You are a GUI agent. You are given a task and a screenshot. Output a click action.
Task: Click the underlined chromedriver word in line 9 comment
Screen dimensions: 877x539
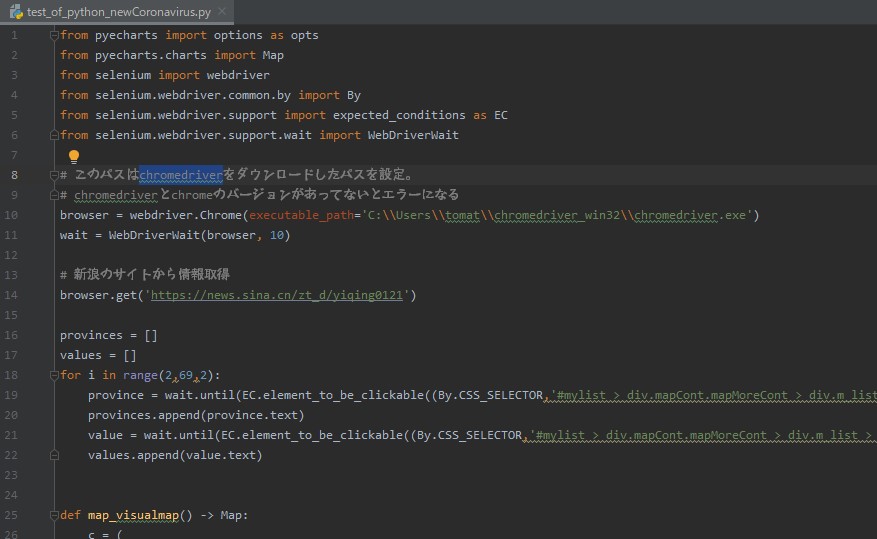[116, 195]
